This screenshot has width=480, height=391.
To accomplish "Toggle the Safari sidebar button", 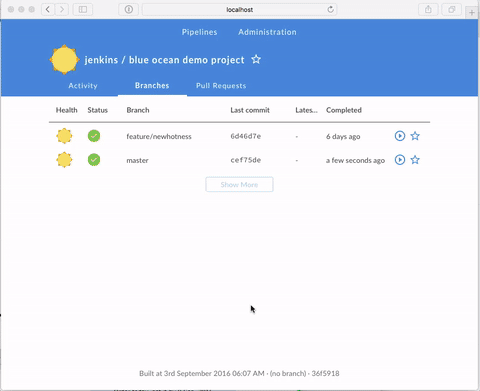I will pyautogui.click(x=83, y=9).
